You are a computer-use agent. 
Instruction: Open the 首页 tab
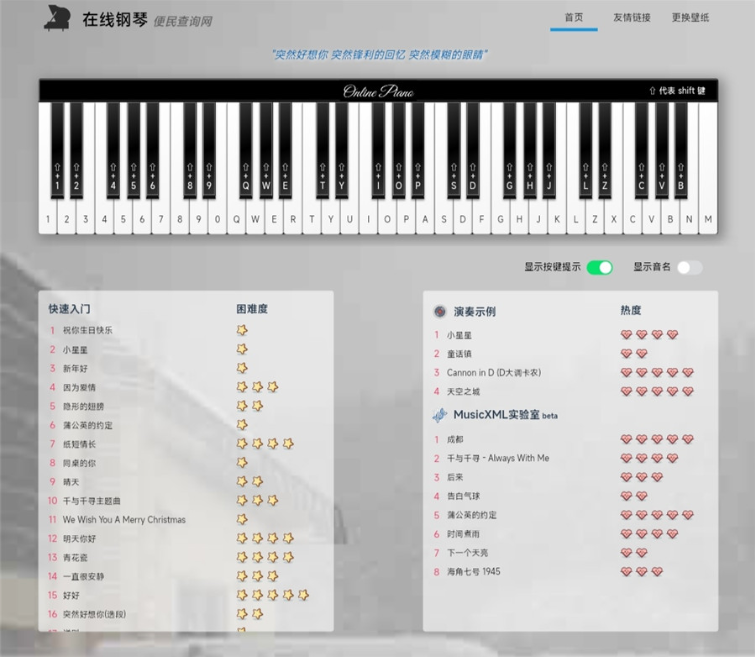click(x=574, y=18)
